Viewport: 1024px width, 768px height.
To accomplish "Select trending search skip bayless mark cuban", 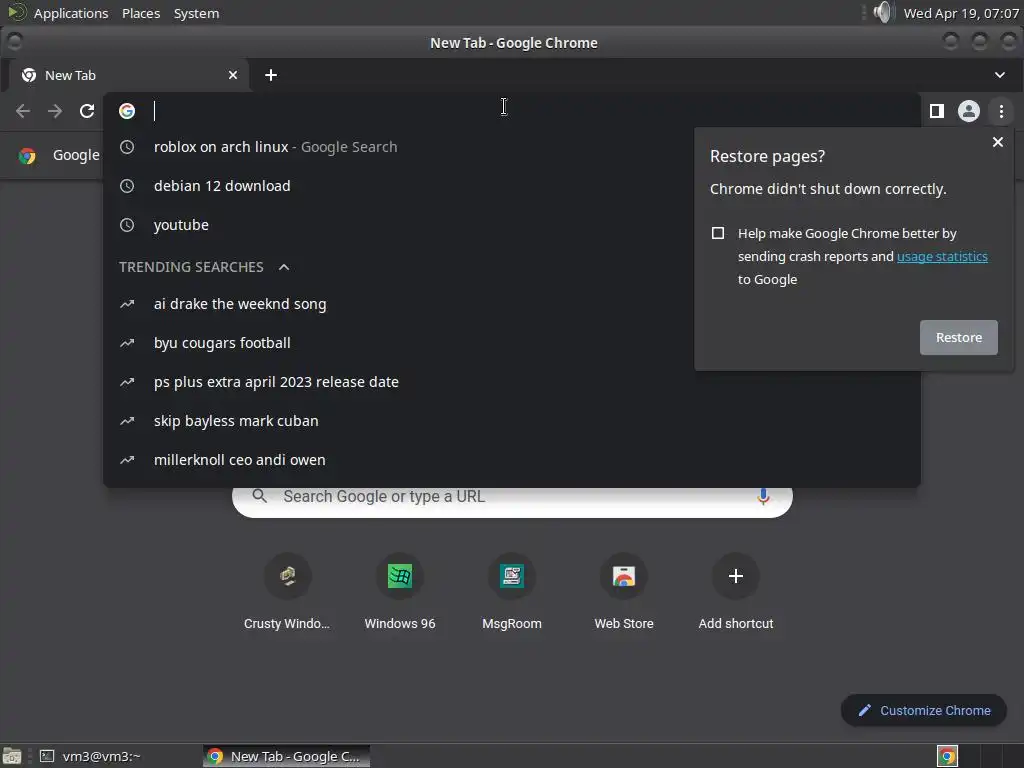I will tap(511, 421).
